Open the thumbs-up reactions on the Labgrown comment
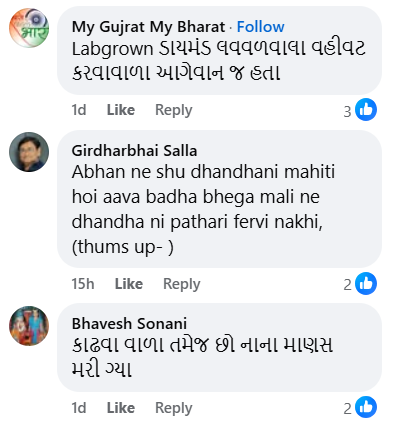Screen dimensions: 398x427 [x=360, y=110]
